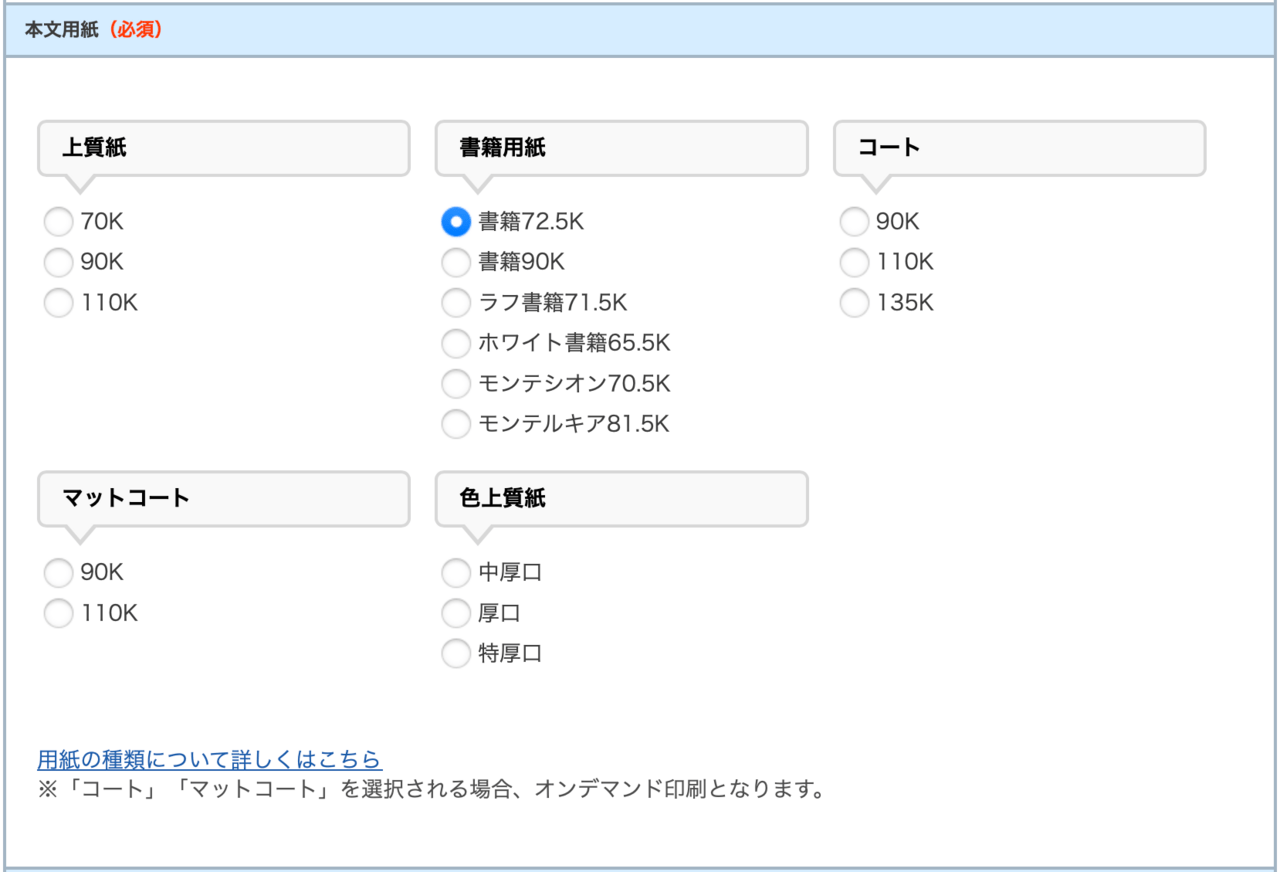This screenshot has width=1280, height=872.
Task: Pick 135K コート paper option
Action: (x=854, y=303)
